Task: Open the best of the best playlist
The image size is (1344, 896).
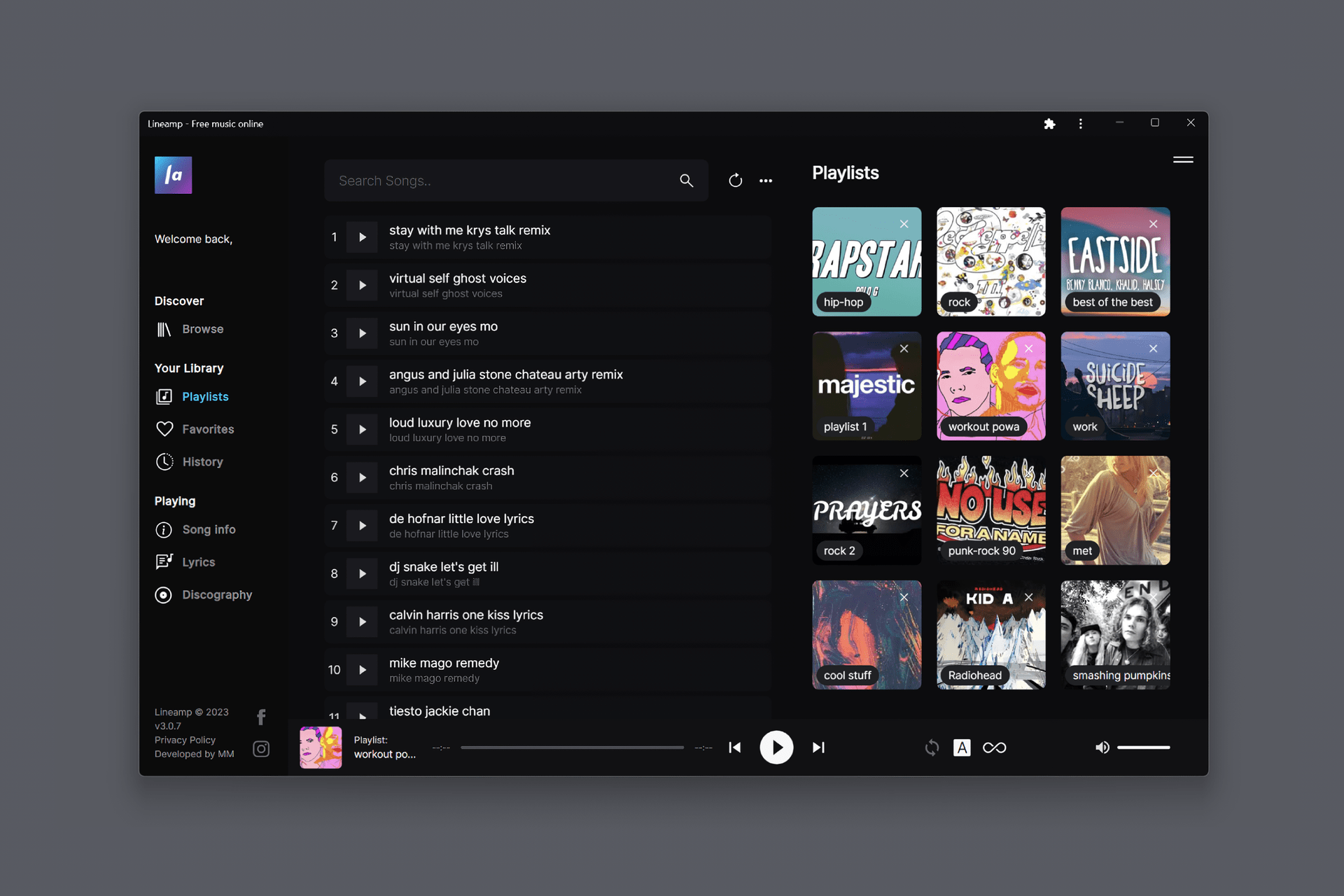Action: (x=1115, y=262)
